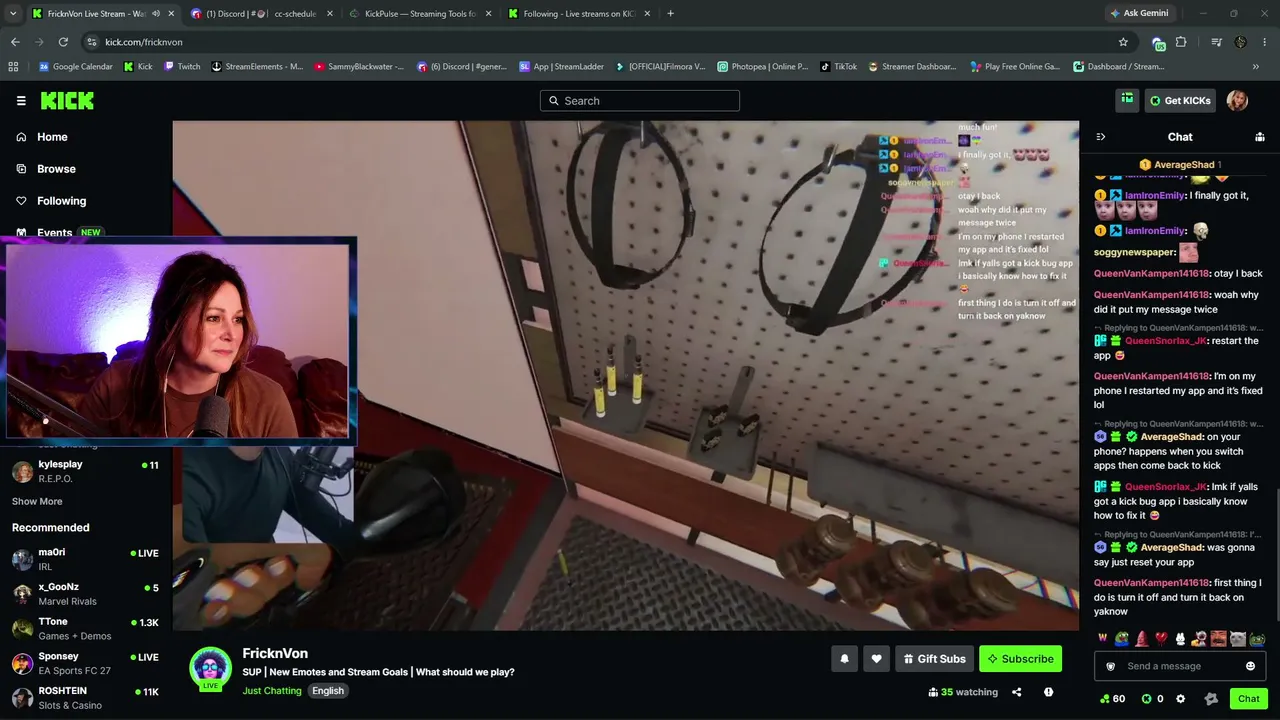Expand Show More followed channels

click(37, 501)
